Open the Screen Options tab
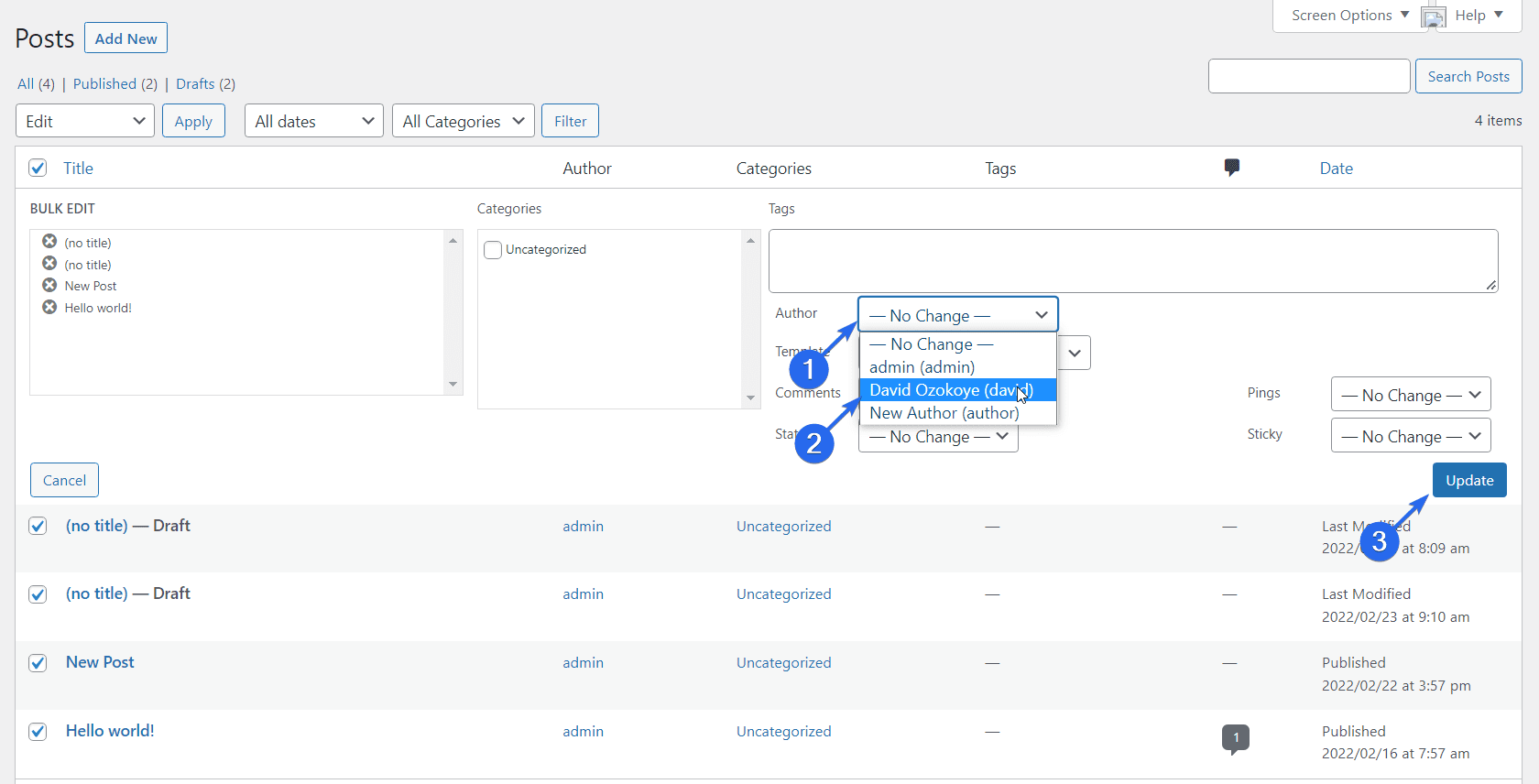 [x=1349, y=16]
